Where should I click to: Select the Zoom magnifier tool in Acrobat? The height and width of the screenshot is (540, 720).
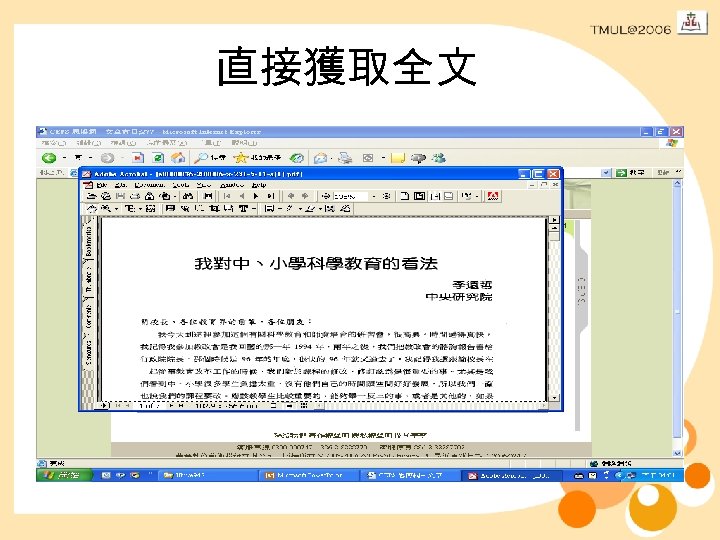click(106, 208)
